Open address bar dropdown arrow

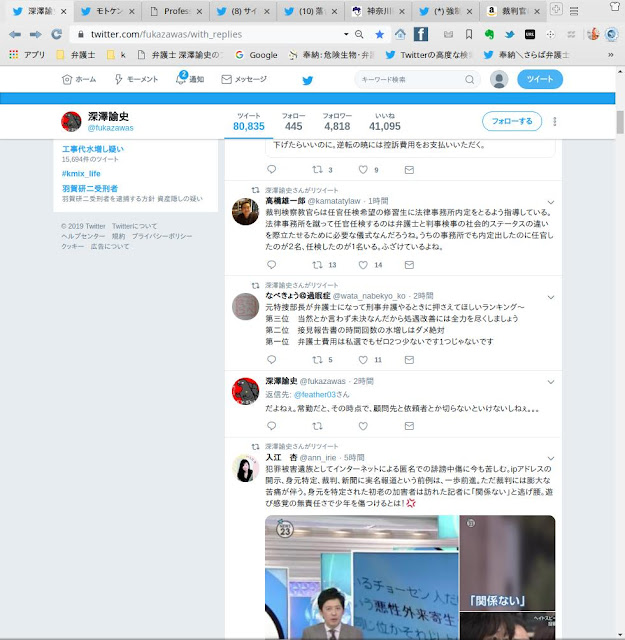point(346,34)
